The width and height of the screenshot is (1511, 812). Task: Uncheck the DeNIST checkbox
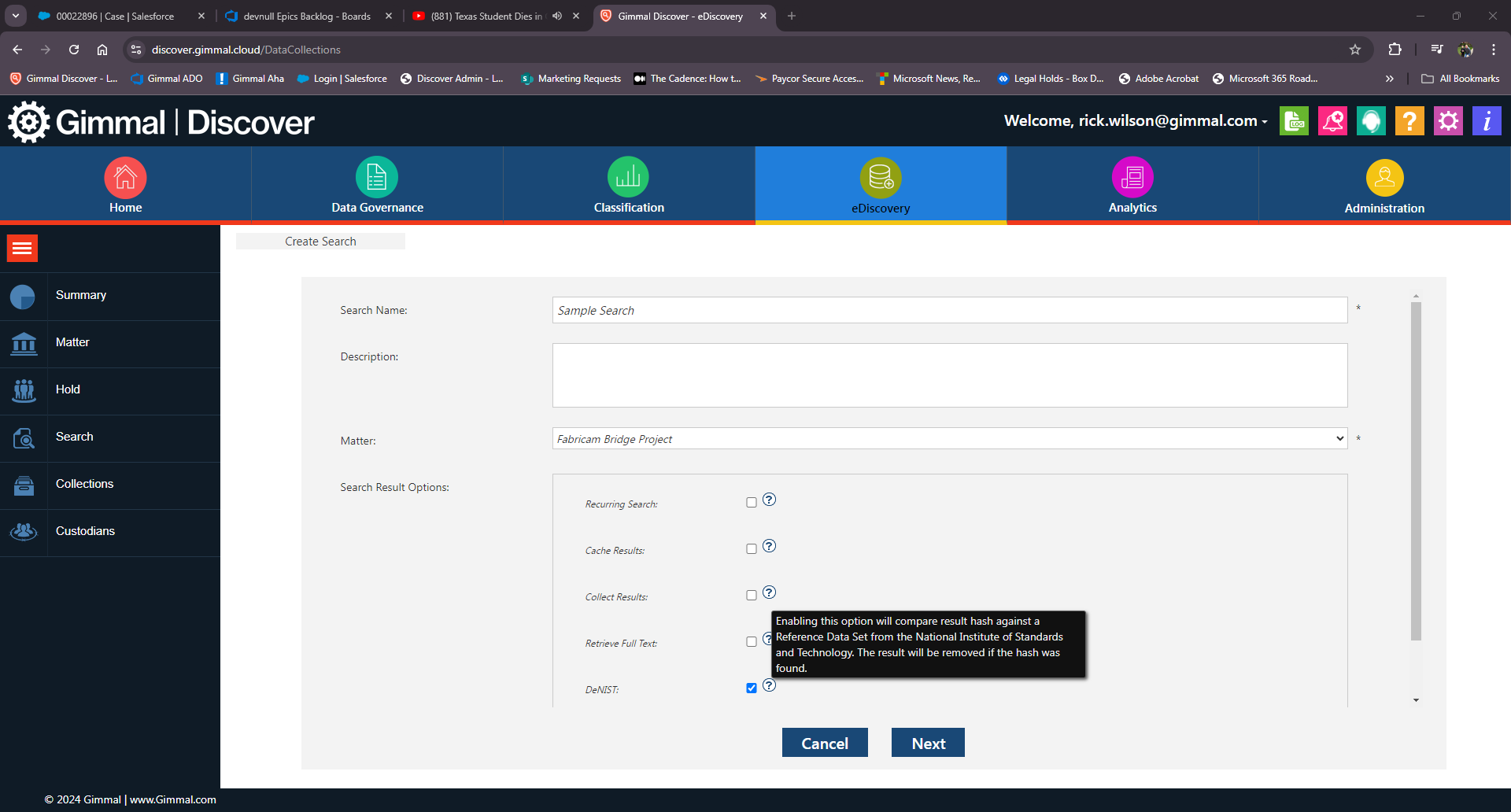point(752,688)
